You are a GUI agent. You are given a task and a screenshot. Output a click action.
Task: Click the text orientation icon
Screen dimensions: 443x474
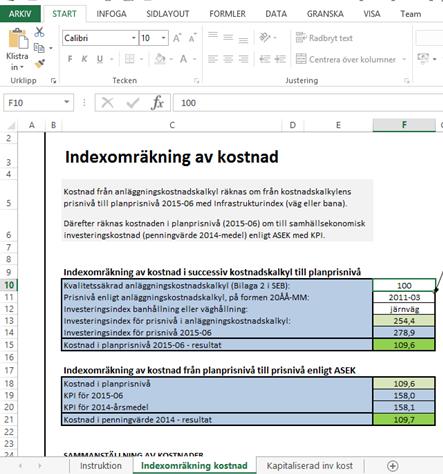tap(265, 37)
